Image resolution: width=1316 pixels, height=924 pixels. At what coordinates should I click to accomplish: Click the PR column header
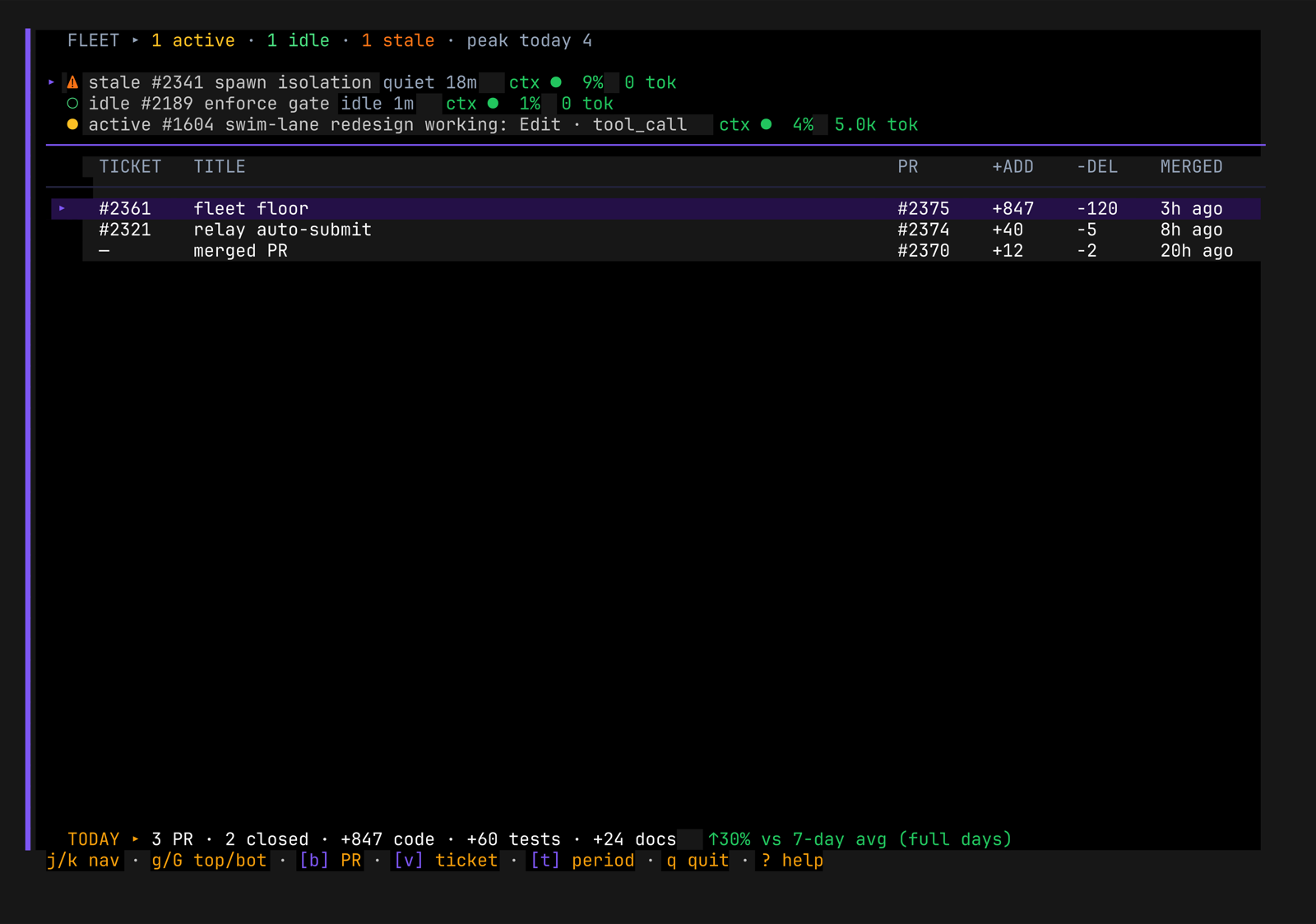click(x=908, y=167)
